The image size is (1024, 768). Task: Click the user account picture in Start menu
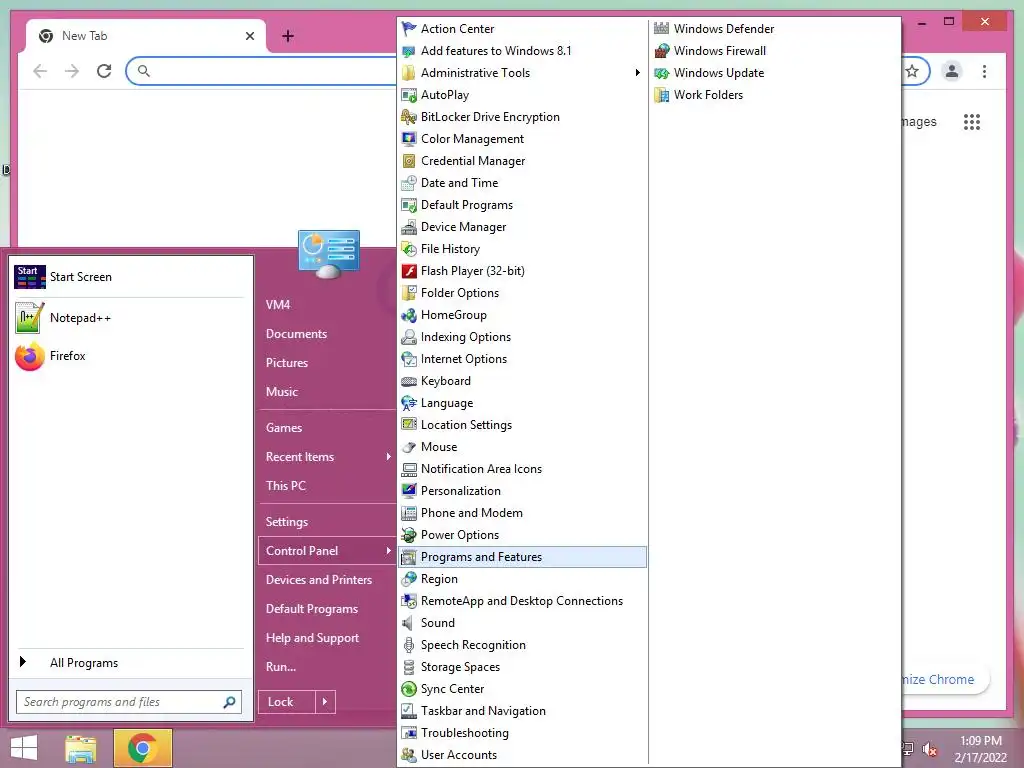[328, 254]
